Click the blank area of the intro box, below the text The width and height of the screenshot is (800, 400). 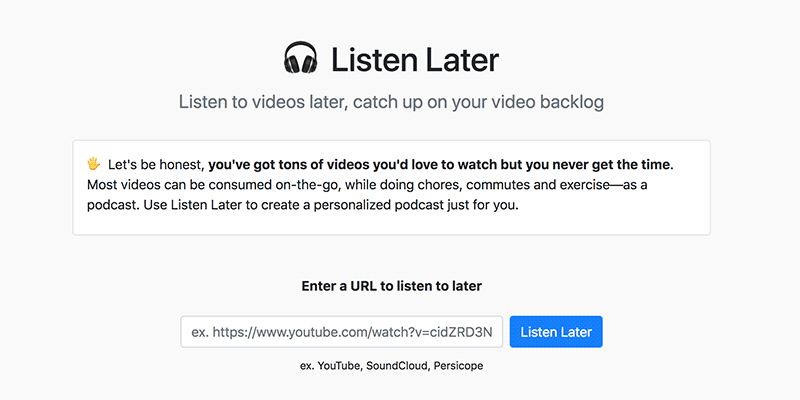click(391, 225)
